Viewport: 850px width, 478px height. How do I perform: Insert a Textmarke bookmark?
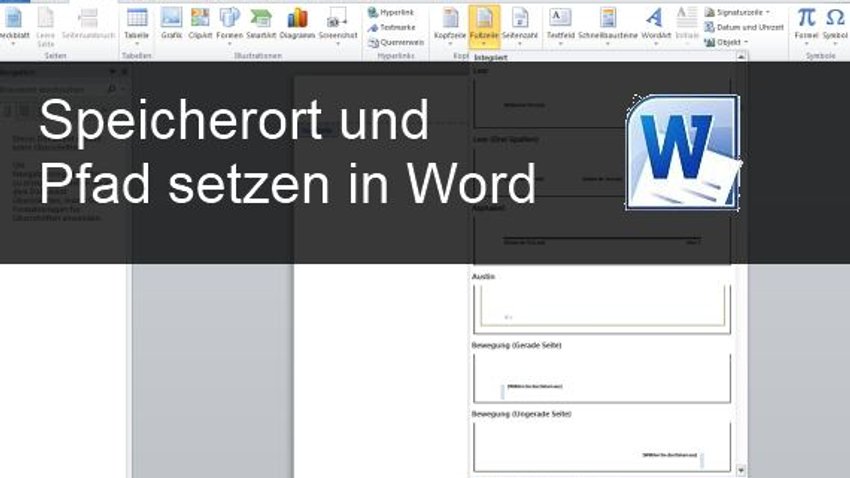coord(391,27)
